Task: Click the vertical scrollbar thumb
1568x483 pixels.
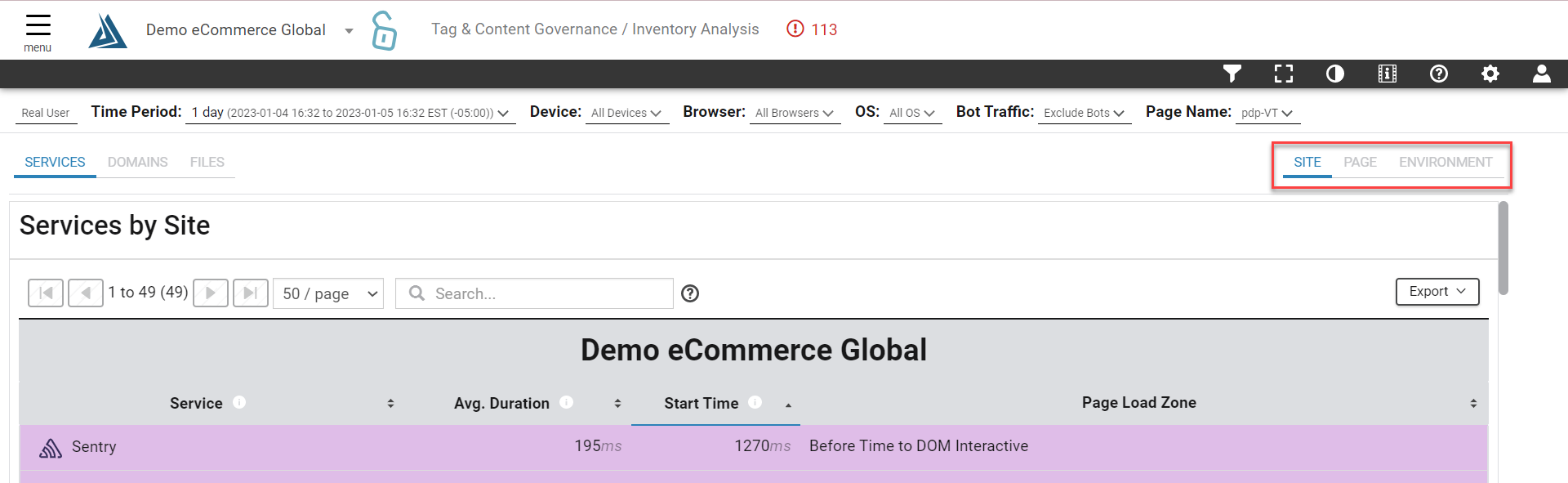Action: click(x=1503, y=248)
